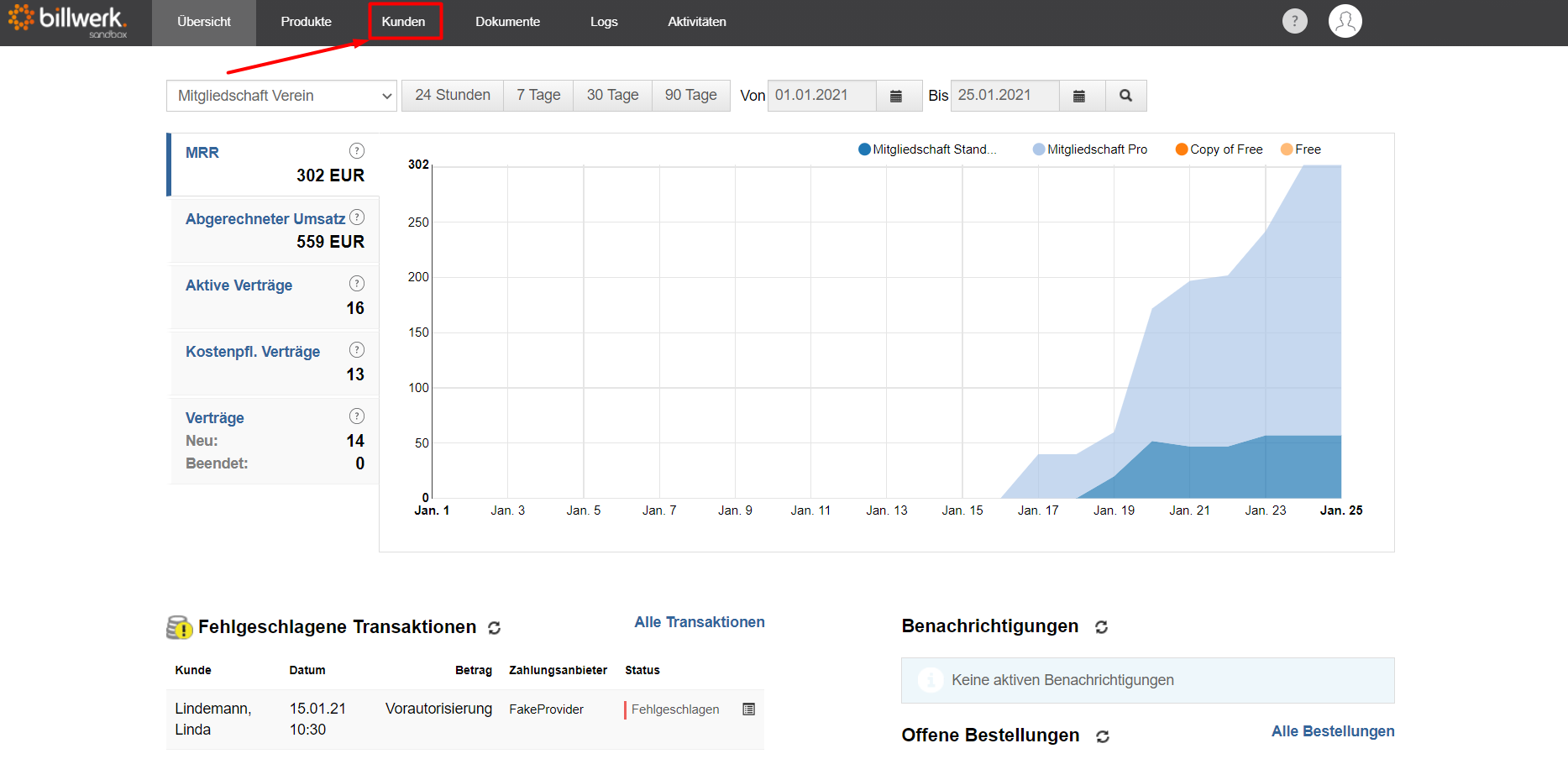Open details icon for Lindemann transaction
Screen dimensions: 1568x759
pos(749,709)
